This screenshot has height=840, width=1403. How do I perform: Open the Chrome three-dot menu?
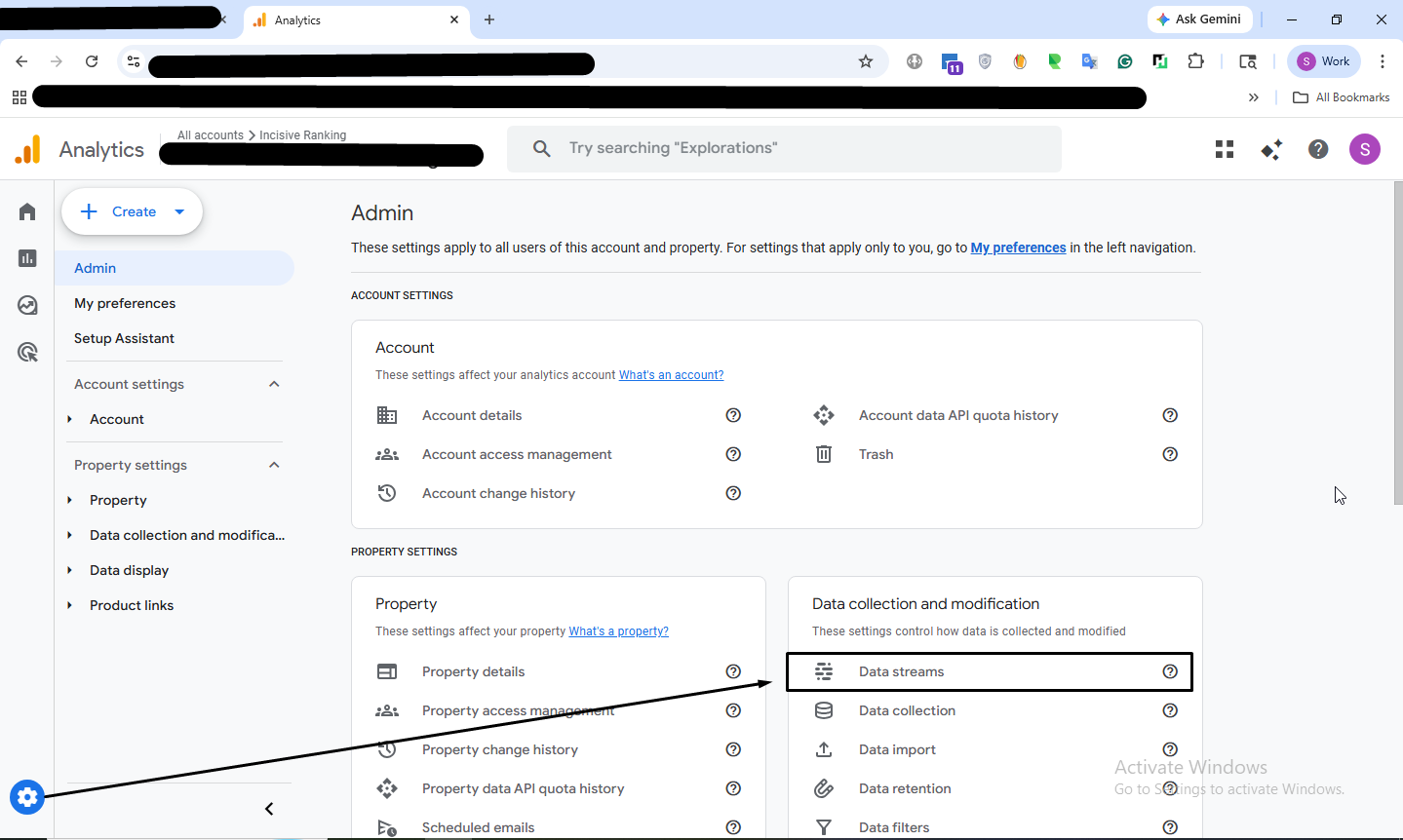[x=1383, y=61]
